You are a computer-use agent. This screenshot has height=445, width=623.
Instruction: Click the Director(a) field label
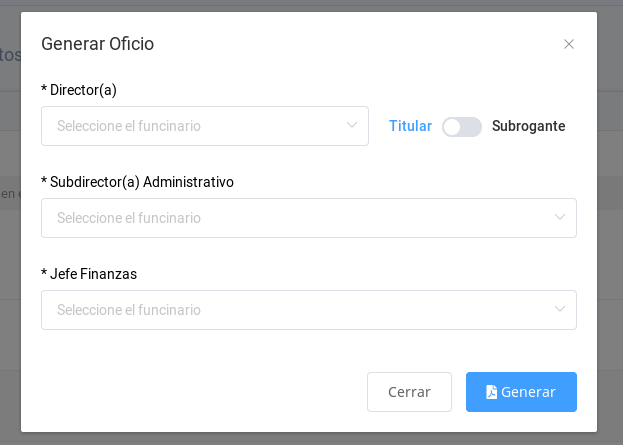tap(83, 90)
